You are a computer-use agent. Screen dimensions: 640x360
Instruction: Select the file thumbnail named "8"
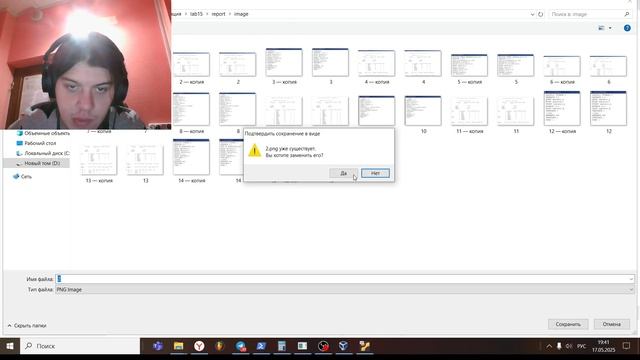238,110
